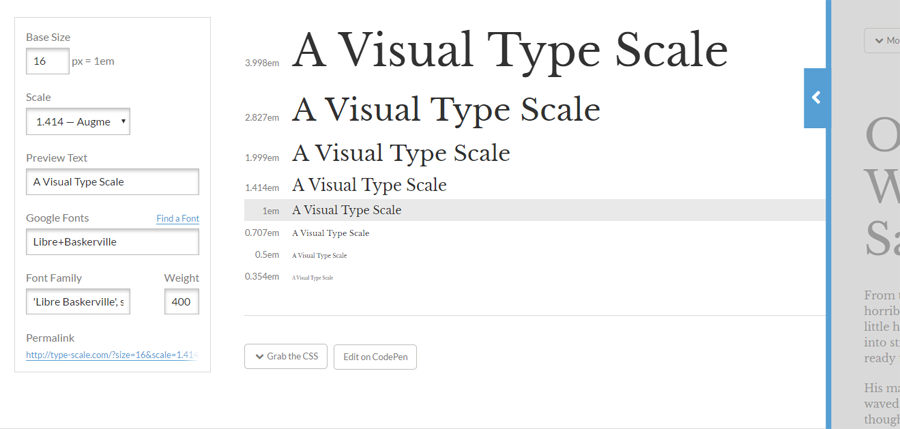Click the Permalink type-scale.com URL
The height and width of the screenshot is (429, 900).
[x=112, y=355]
